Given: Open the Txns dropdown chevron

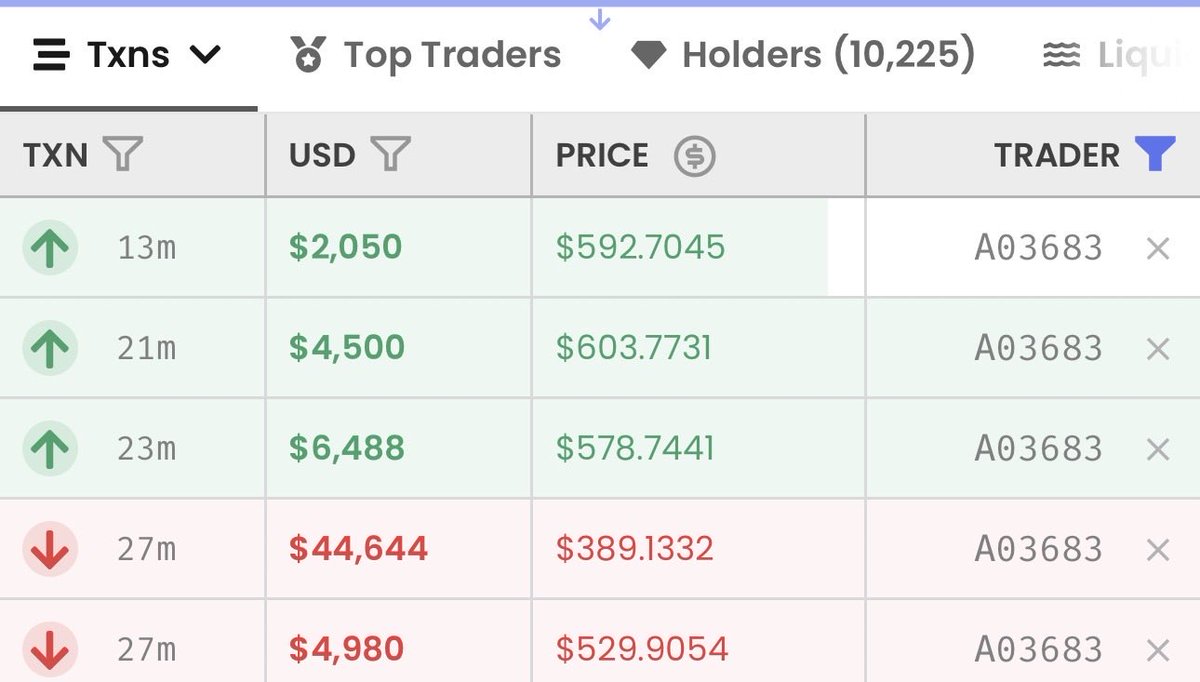Looking at the screenshot, I should coord(205,55).
